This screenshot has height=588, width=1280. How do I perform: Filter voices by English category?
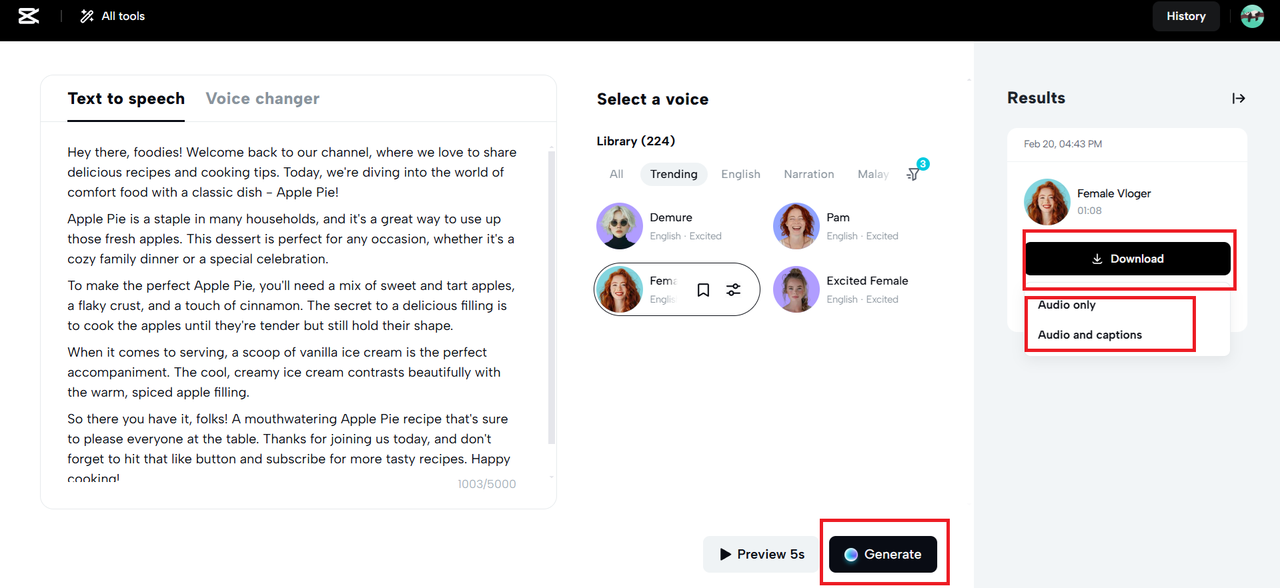tap(741, 174)
